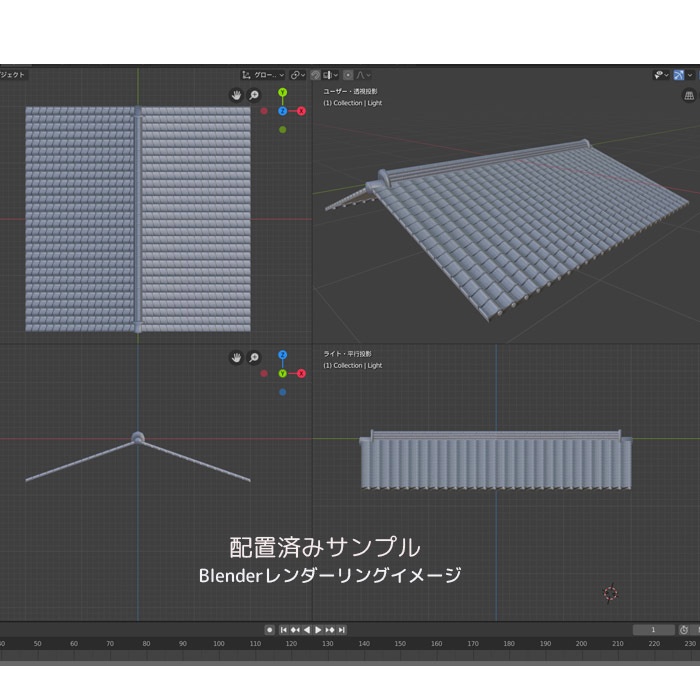The image size is (700, 700).
Task: Click blue Z axis in front-view gizmo
Action: click(283, 355)
